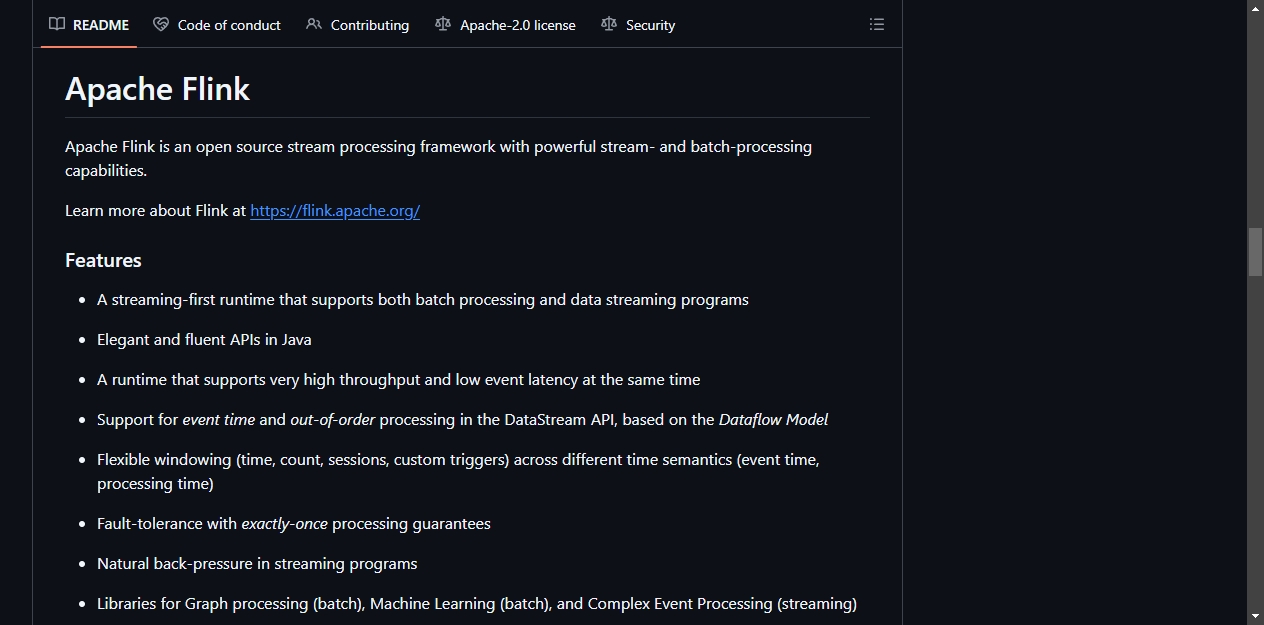Click the italic 'out-of-order' text
The image size is (1264, 625).
[x=332, y=420]
